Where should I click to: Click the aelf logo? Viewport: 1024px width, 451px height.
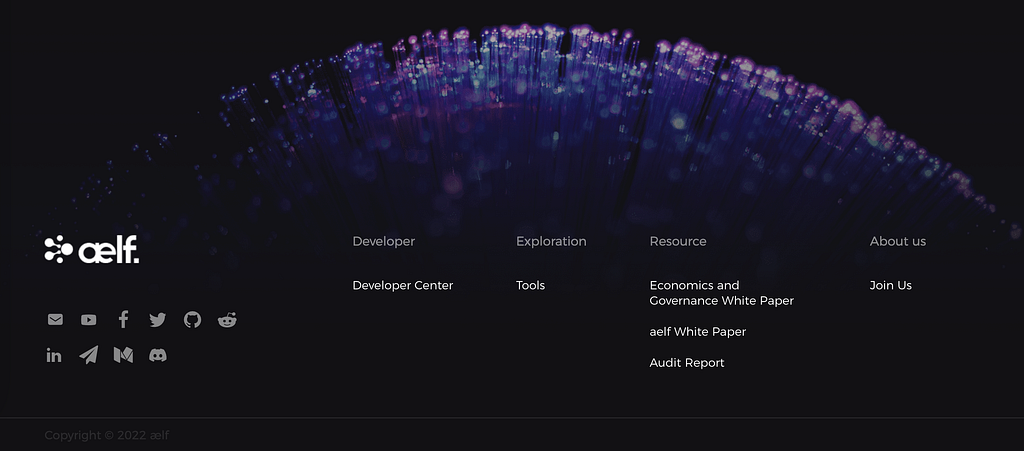coord(91,250)
